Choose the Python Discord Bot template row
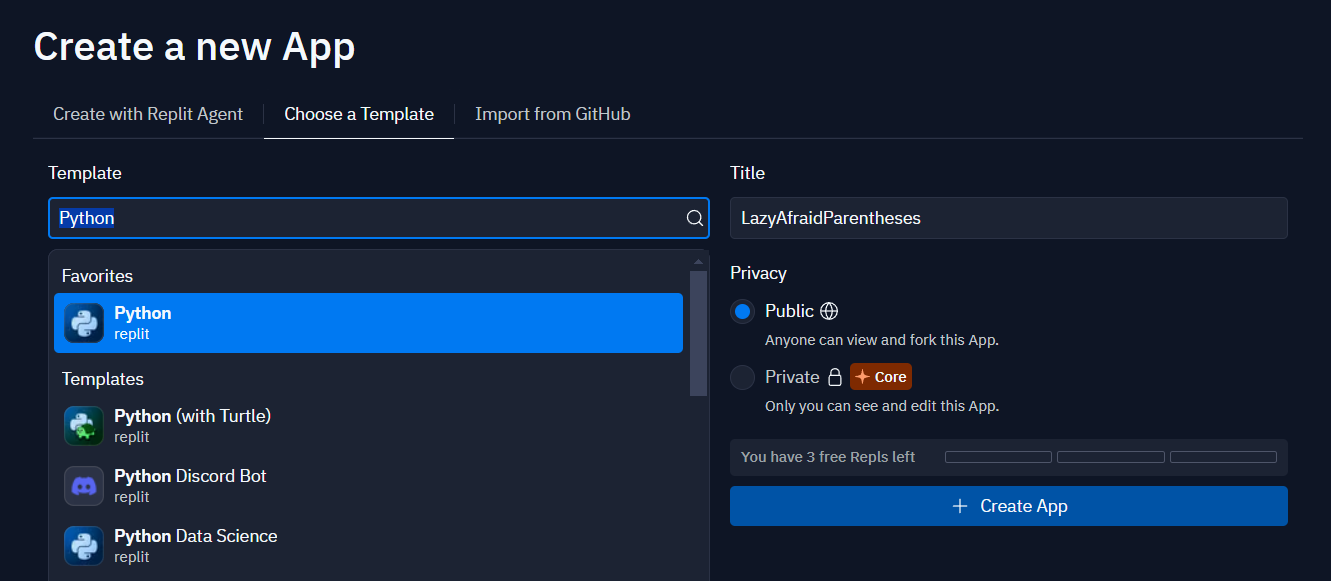1331x581 pixels. 368,486
